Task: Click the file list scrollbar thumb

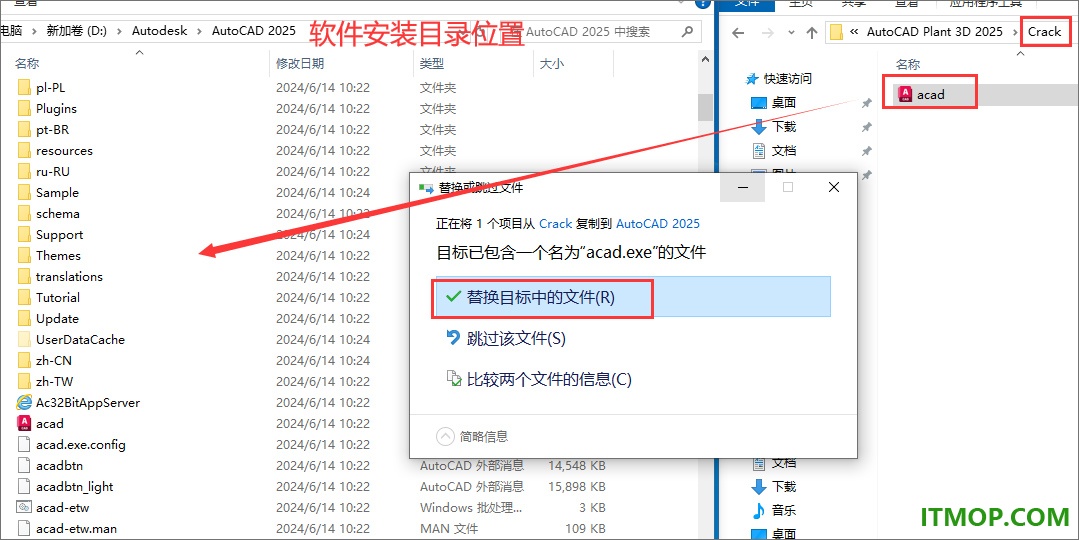Action: click(x=705, y=107)
